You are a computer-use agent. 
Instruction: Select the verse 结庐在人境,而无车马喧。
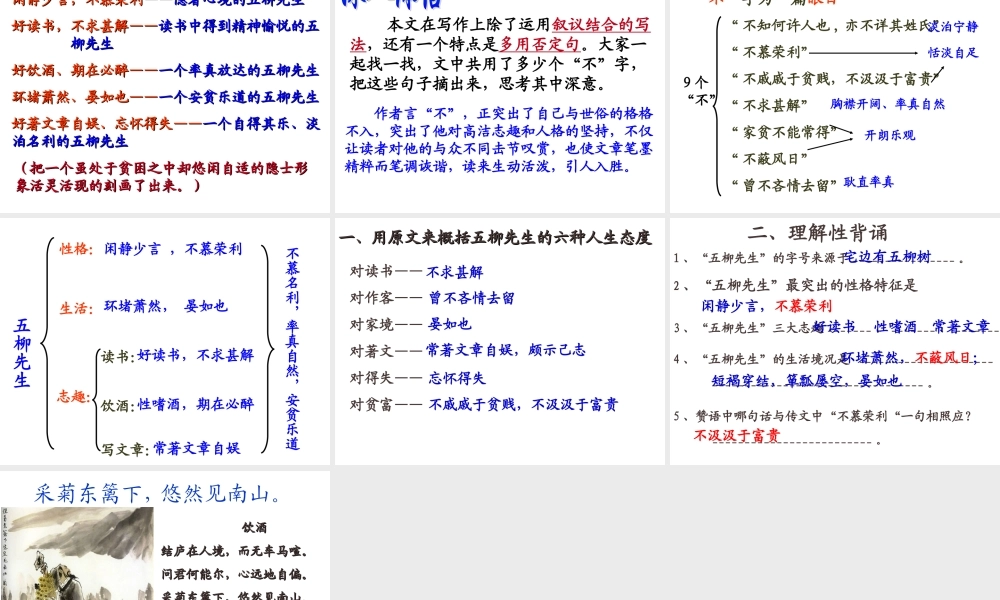tap(235, 551)
